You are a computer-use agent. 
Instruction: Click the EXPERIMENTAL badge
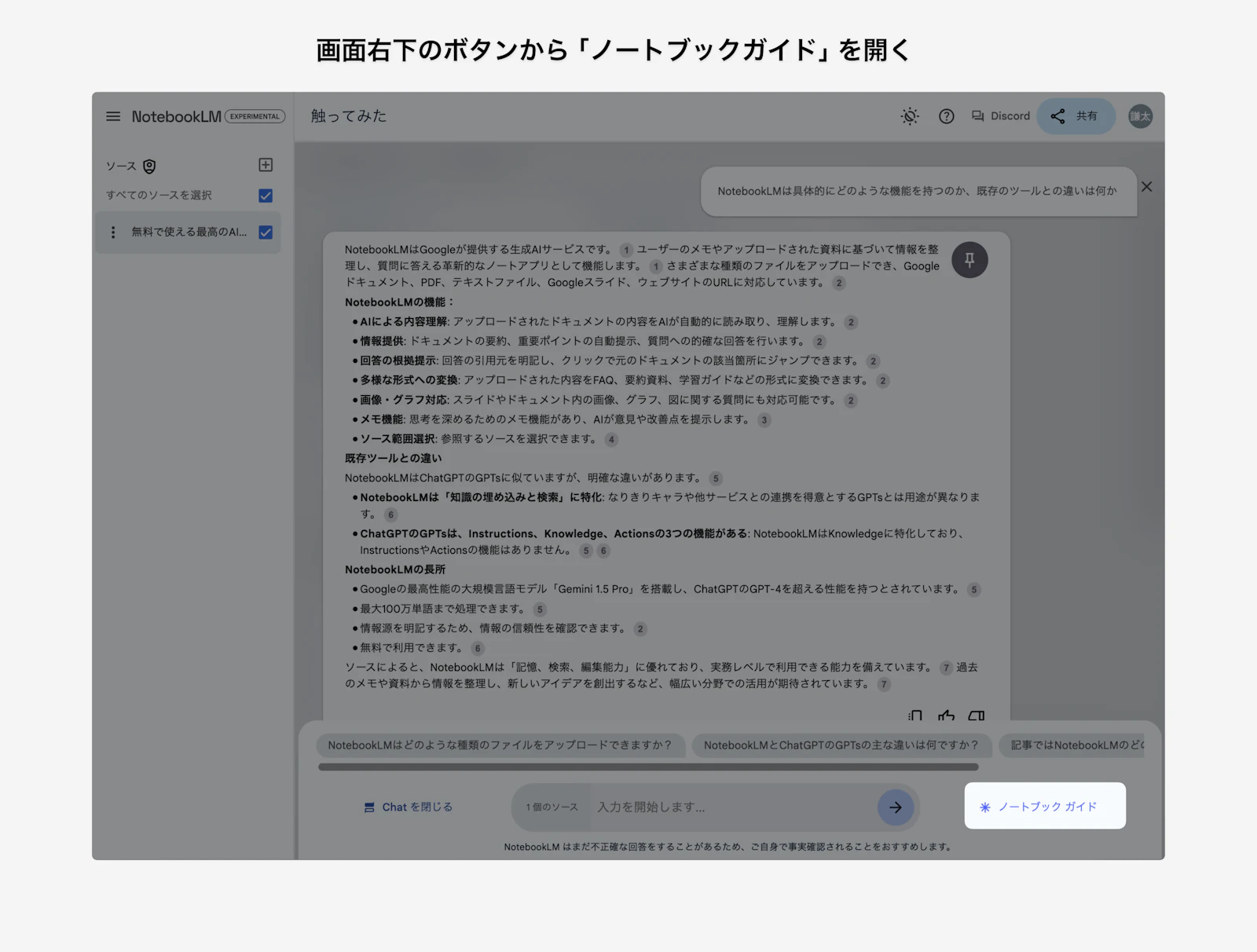[255, 116]
